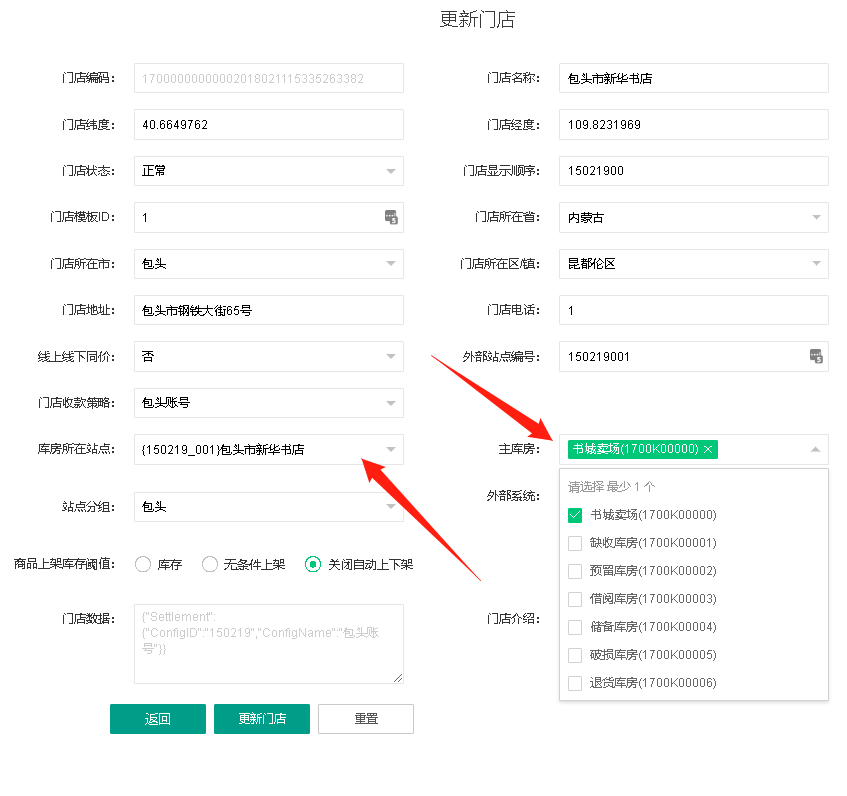Click into the 门店名称 input field
This screenshot has height=796, width=847.
coord(693,78)
